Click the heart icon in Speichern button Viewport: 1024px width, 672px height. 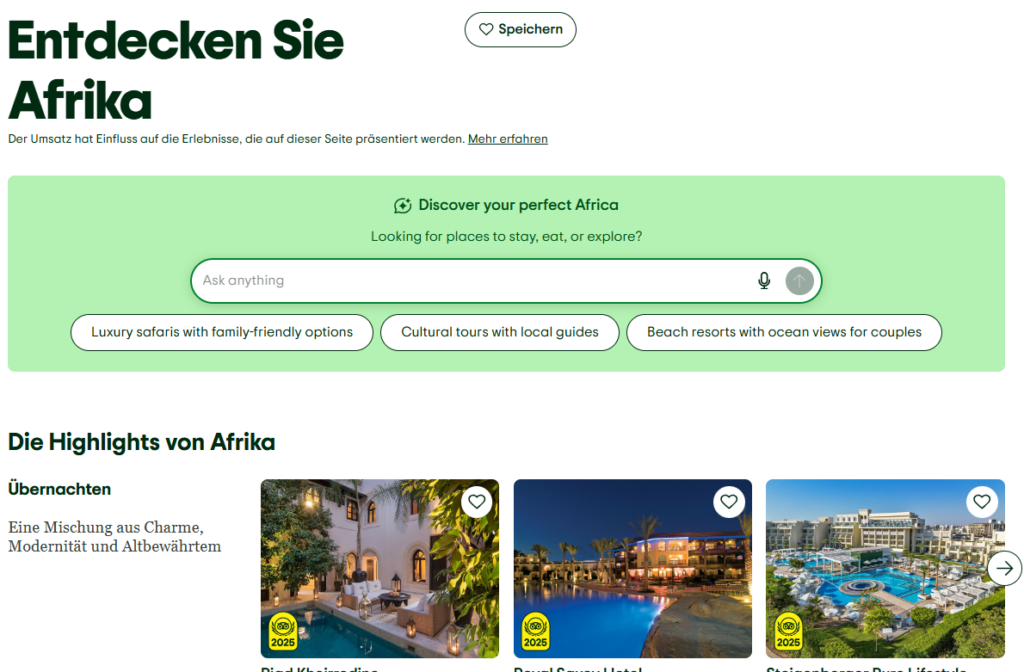486,29
